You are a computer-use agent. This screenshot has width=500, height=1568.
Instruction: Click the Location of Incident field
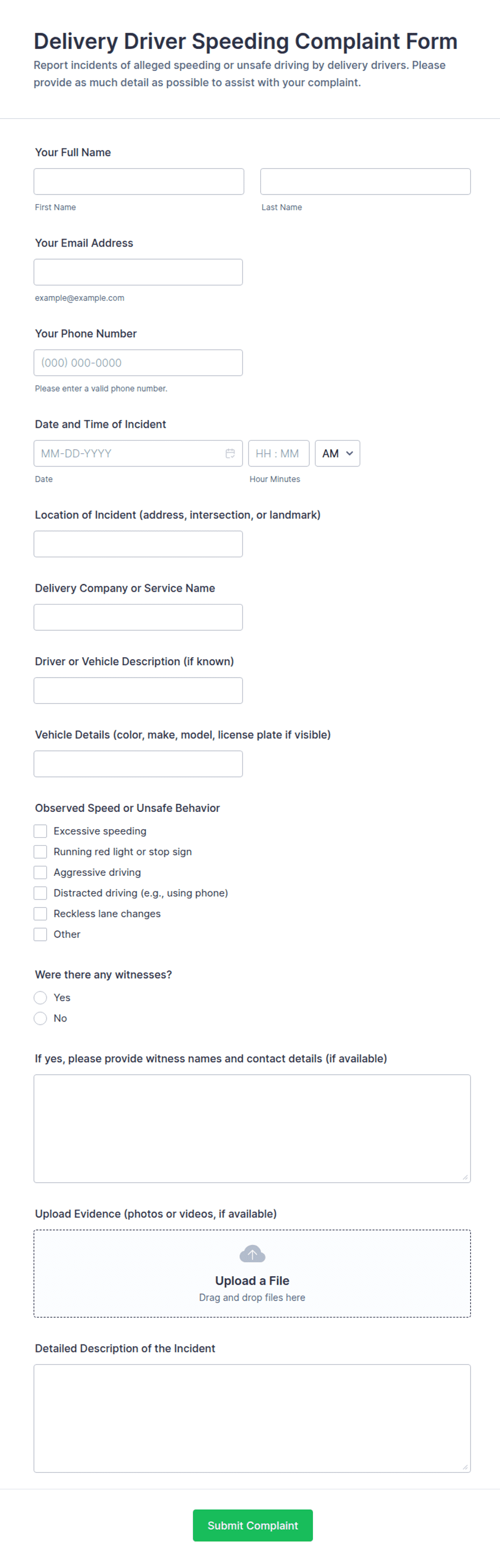pos(138,544)
